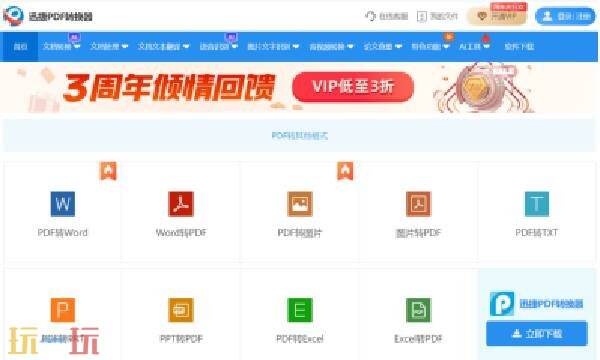Select the AI工具 navigation label
Viewport: 600px width, 360px height.
coord(470,46)
